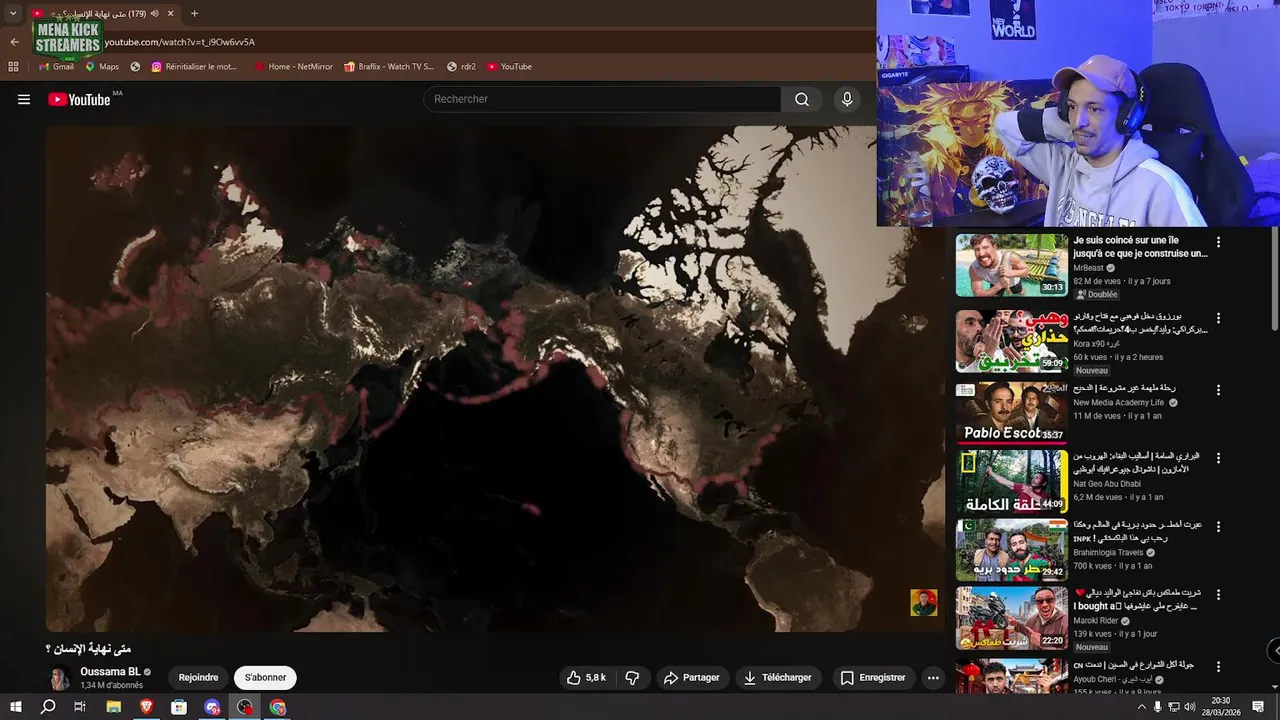Open the Braflix - Watch TV bookmark
The width and height of the screenshot is (1280, 720).
point(389,67)
